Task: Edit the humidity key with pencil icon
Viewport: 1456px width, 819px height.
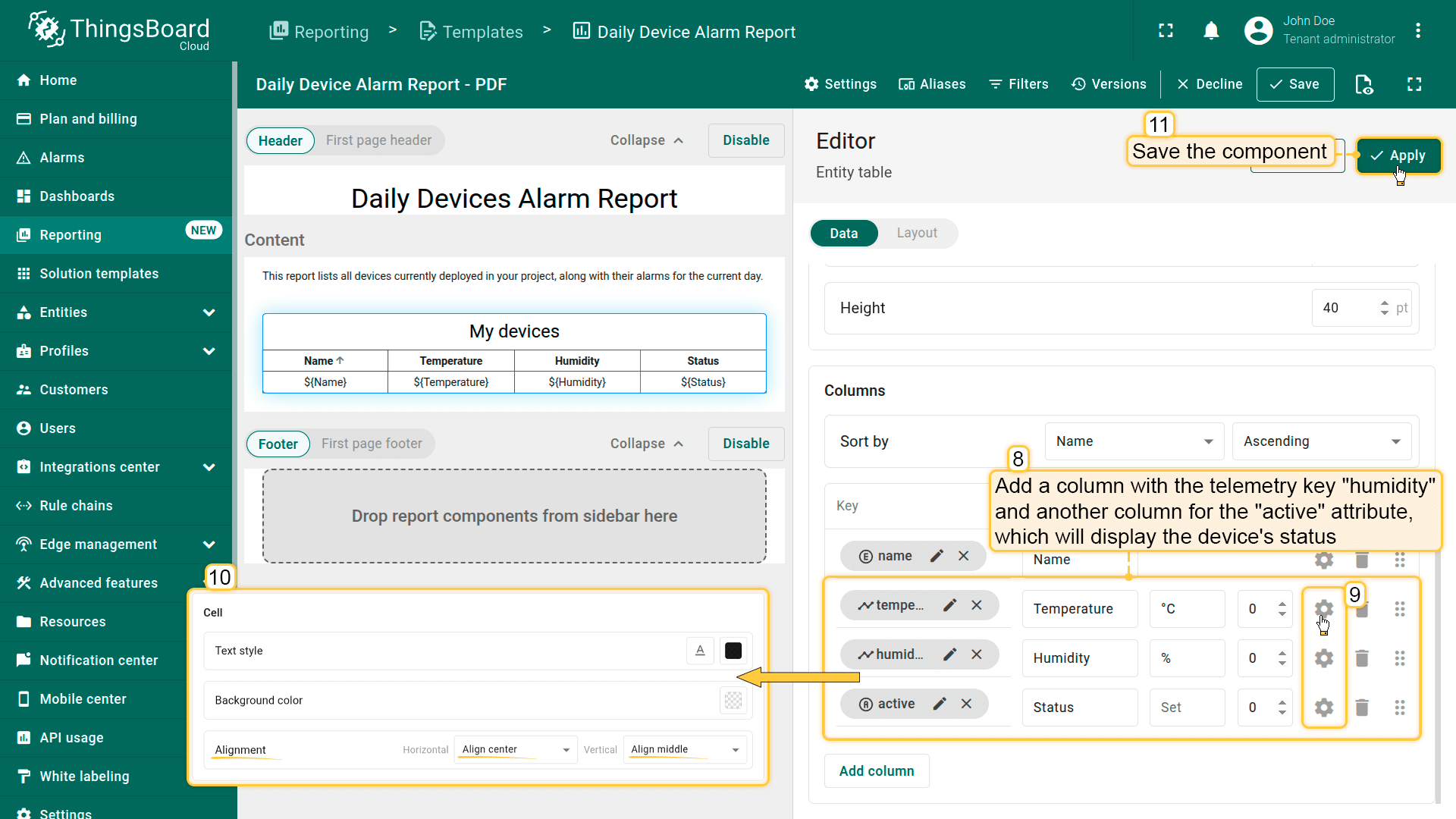Action: (949, 654)
